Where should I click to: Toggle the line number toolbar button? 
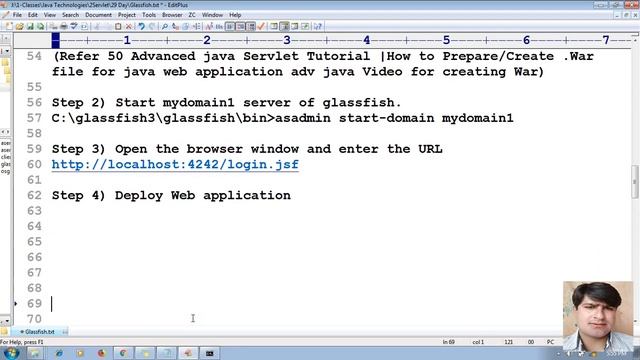[251, 27]
